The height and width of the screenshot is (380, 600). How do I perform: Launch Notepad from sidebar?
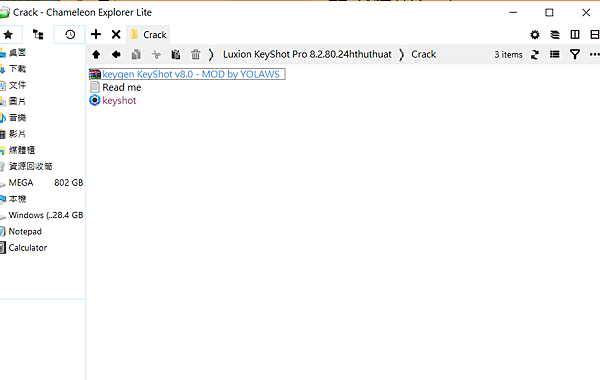pos(25,232)
